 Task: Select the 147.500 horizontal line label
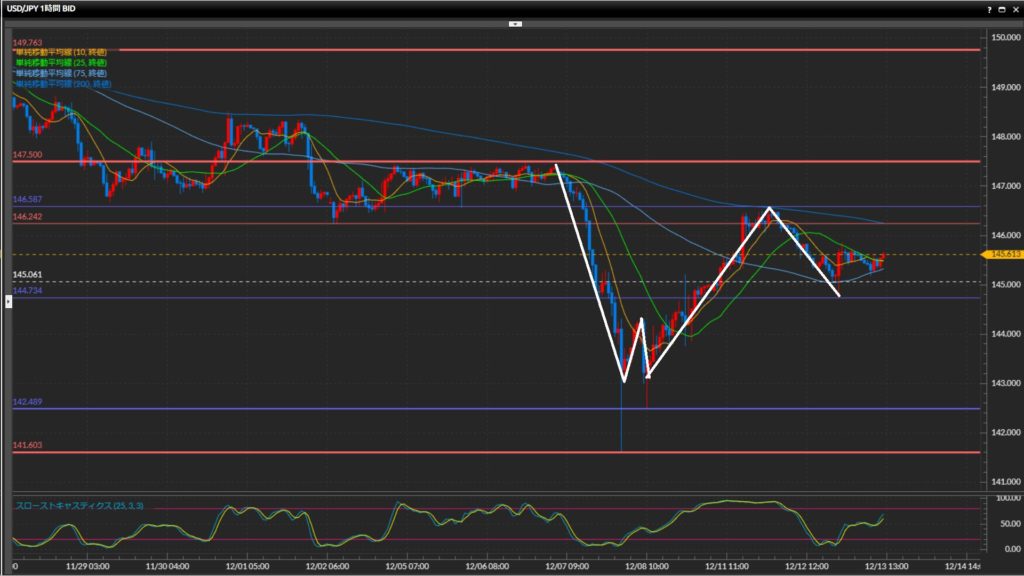point(27,155)
